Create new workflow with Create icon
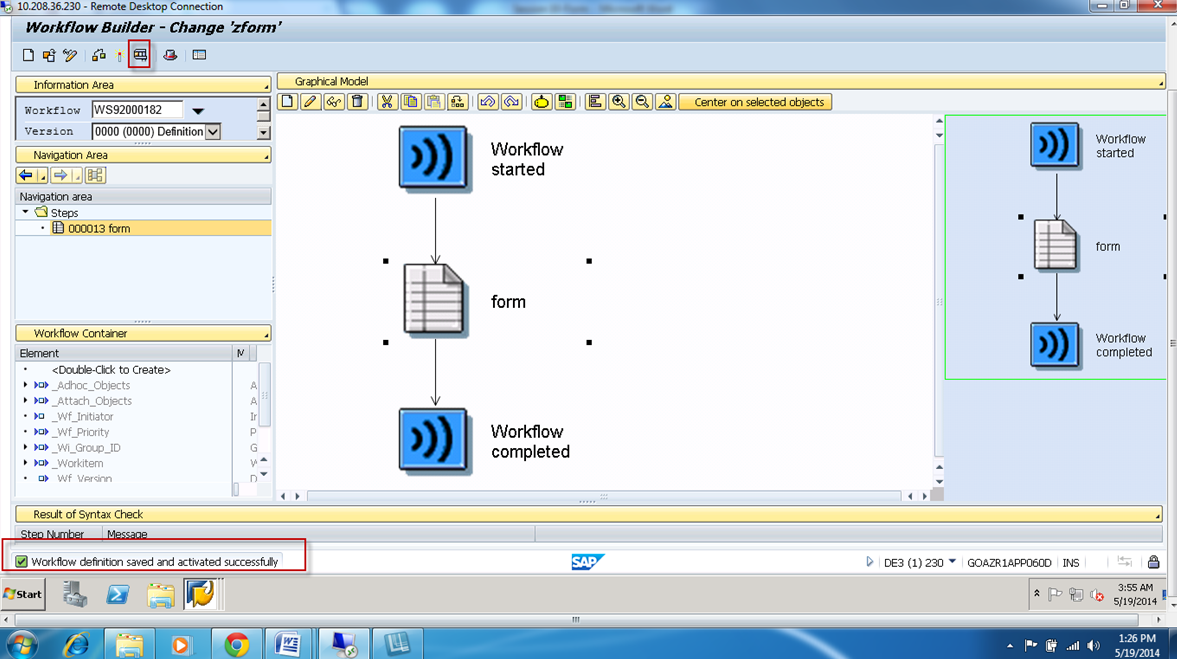Viewport: 1177px width, 659px height. [27, 56]
